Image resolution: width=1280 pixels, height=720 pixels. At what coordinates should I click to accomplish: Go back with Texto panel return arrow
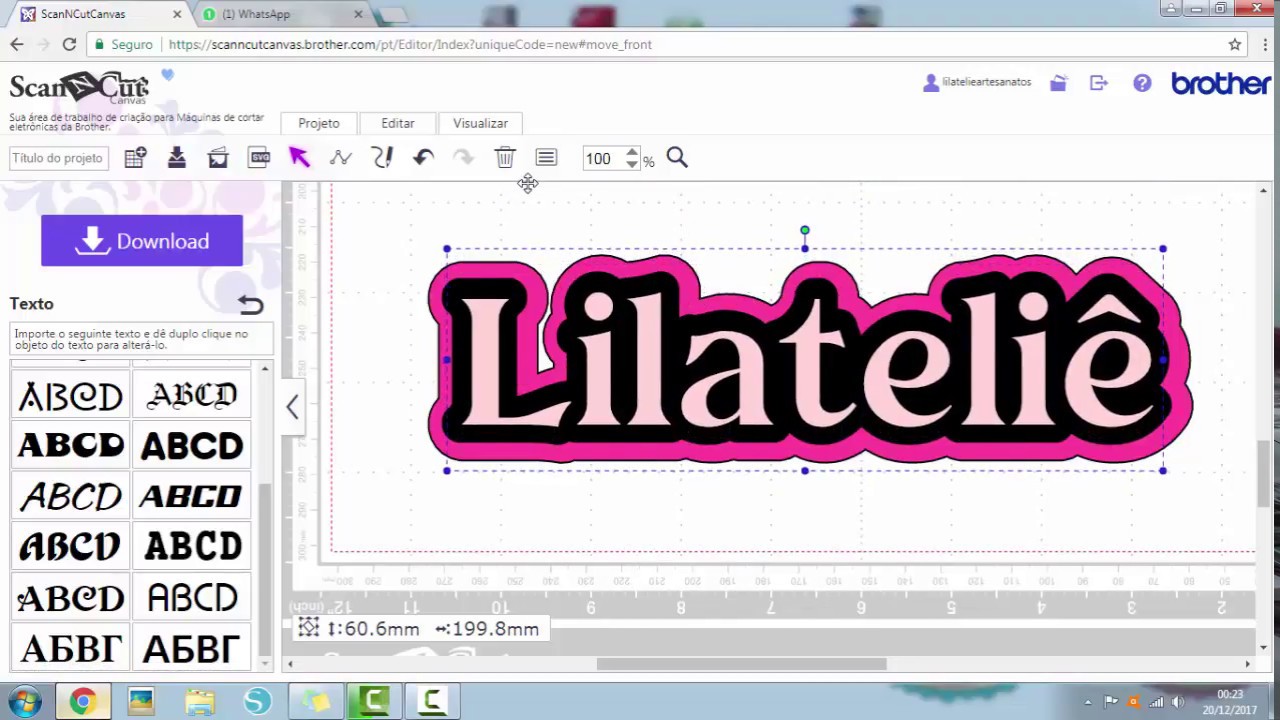click(x=250, y=304)
